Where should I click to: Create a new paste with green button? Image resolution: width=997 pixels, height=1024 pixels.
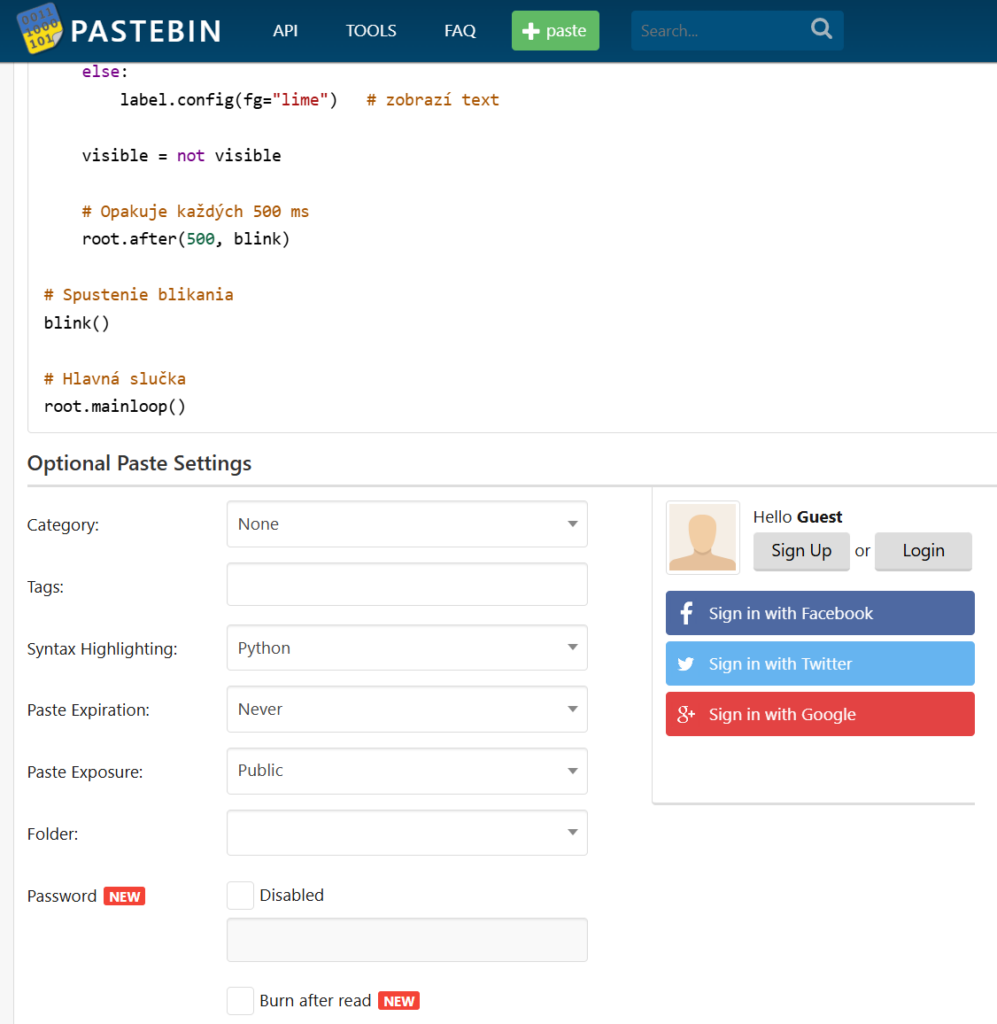[x=555, y=31]
